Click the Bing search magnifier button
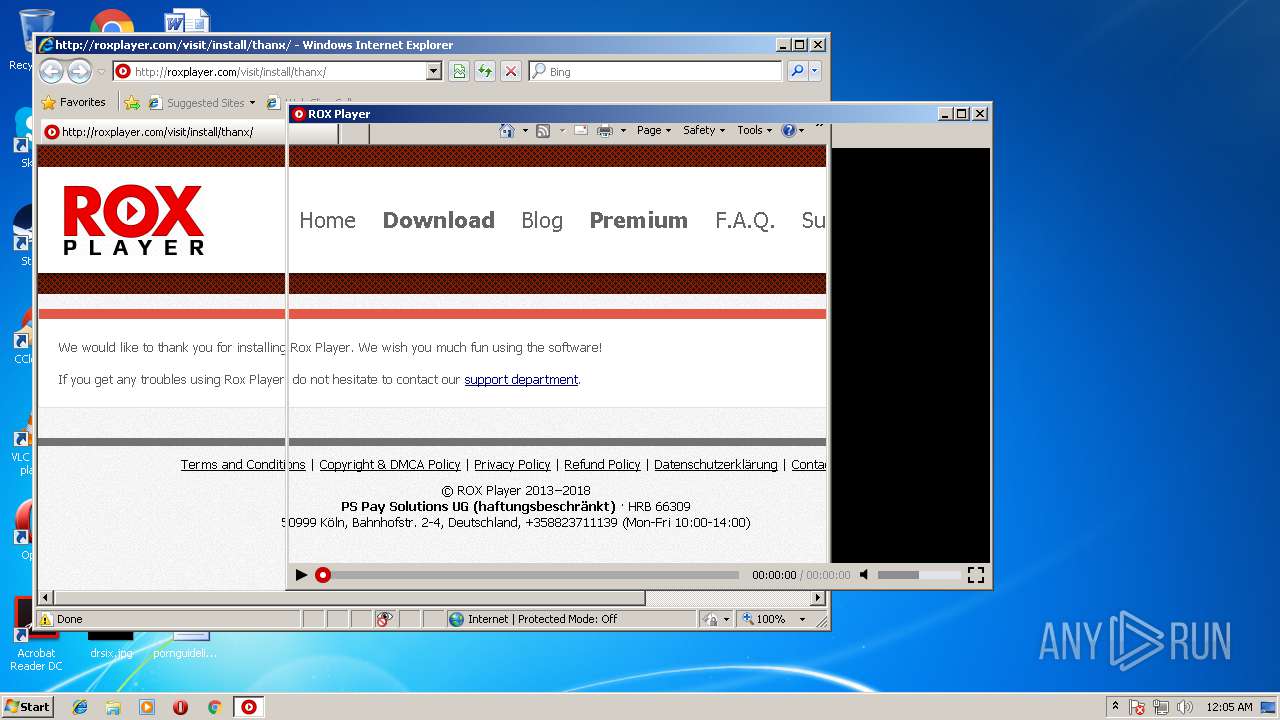 [x=796, y=71]
